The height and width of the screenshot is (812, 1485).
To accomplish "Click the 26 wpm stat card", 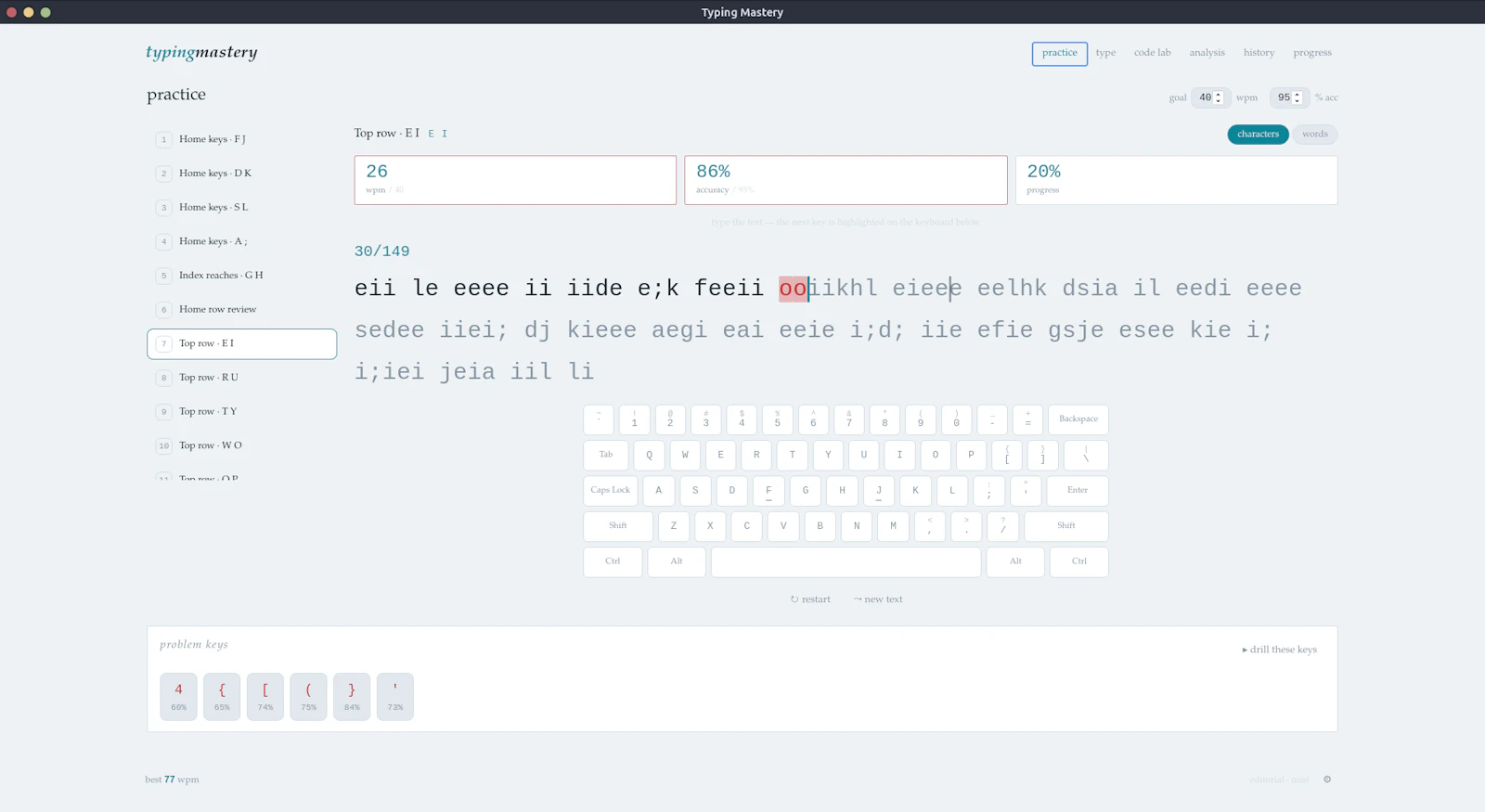I will [515, 180].
